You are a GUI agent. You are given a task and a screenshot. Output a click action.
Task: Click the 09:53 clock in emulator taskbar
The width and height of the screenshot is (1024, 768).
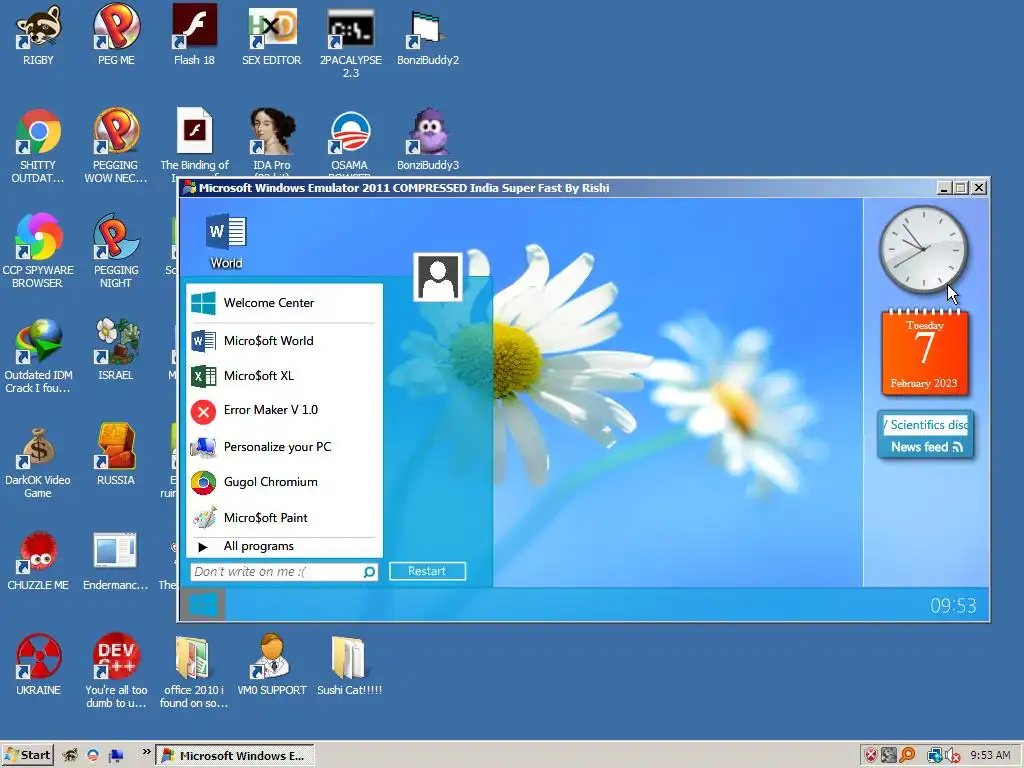click(953, 606)
